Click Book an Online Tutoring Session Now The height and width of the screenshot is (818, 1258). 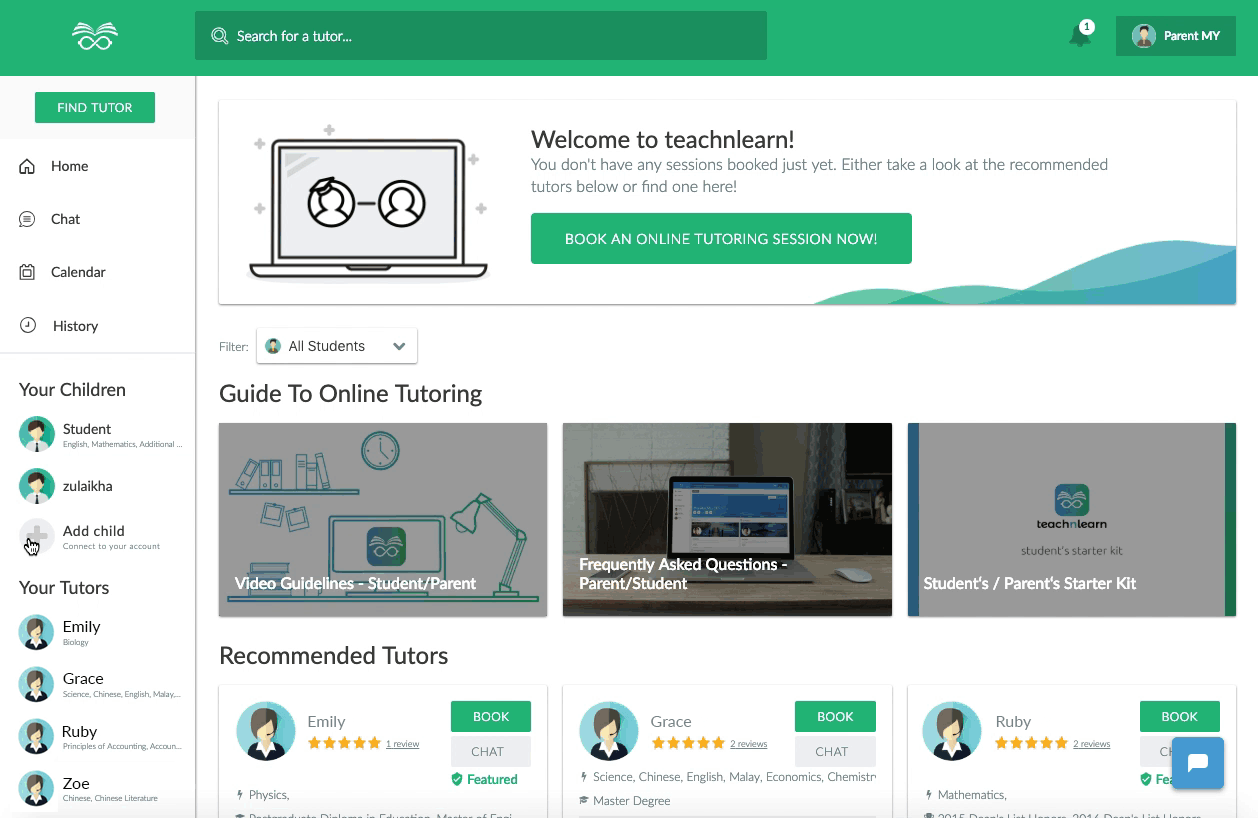[x=721, y=239]
